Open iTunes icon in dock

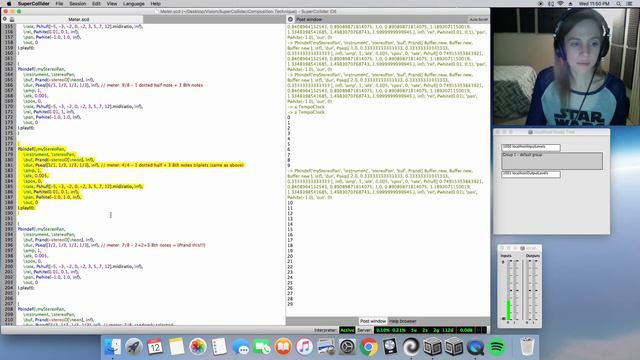click(x=304, y=347)
